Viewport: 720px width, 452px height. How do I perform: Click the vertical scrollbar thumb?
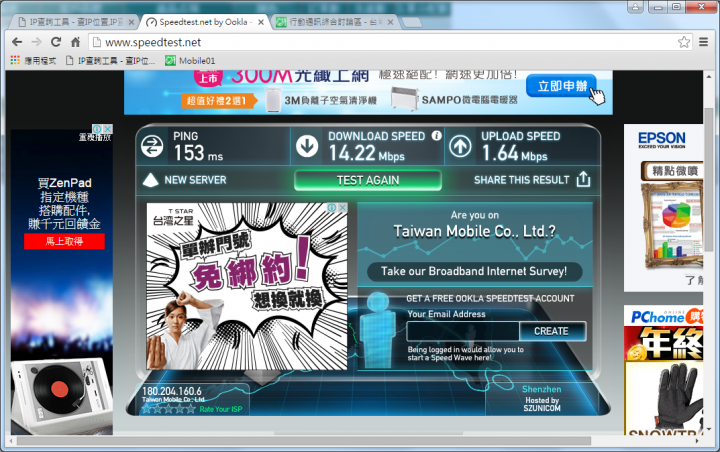tap(709, 179)
